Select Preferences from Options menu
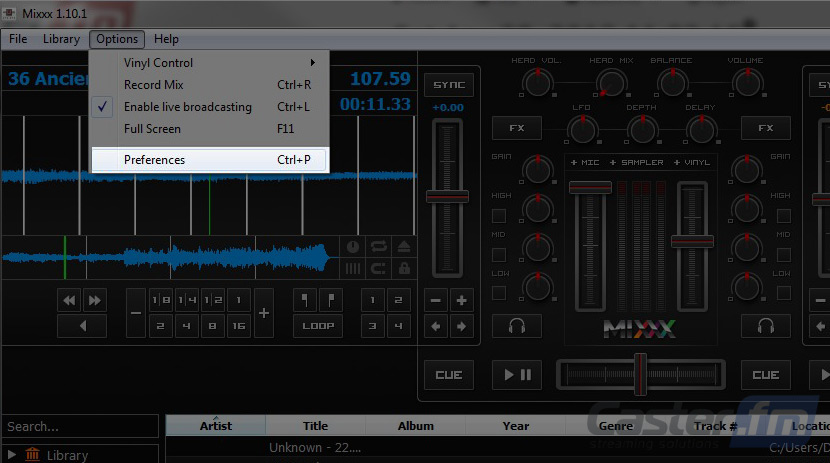This screenshot has height=463, width=830. coord(210,160)
